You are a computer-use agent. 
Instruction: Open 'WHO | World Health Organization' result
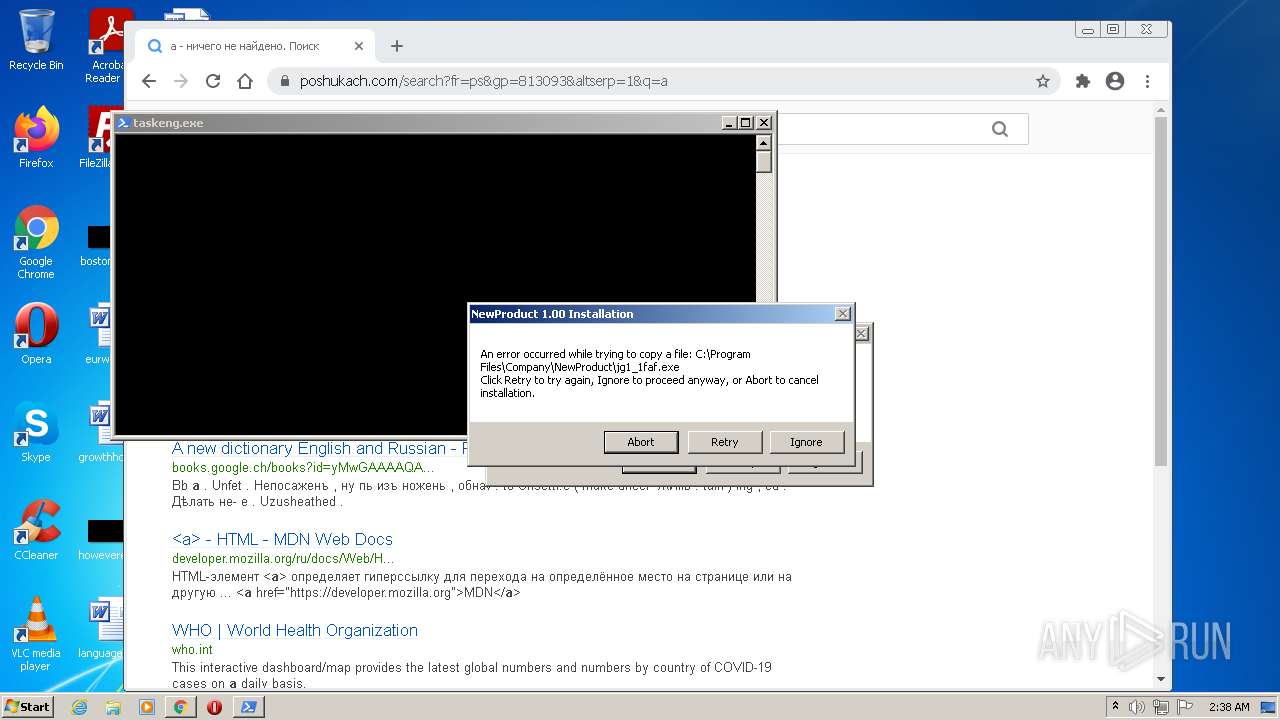pyautogui.click(x=295, y=630)
